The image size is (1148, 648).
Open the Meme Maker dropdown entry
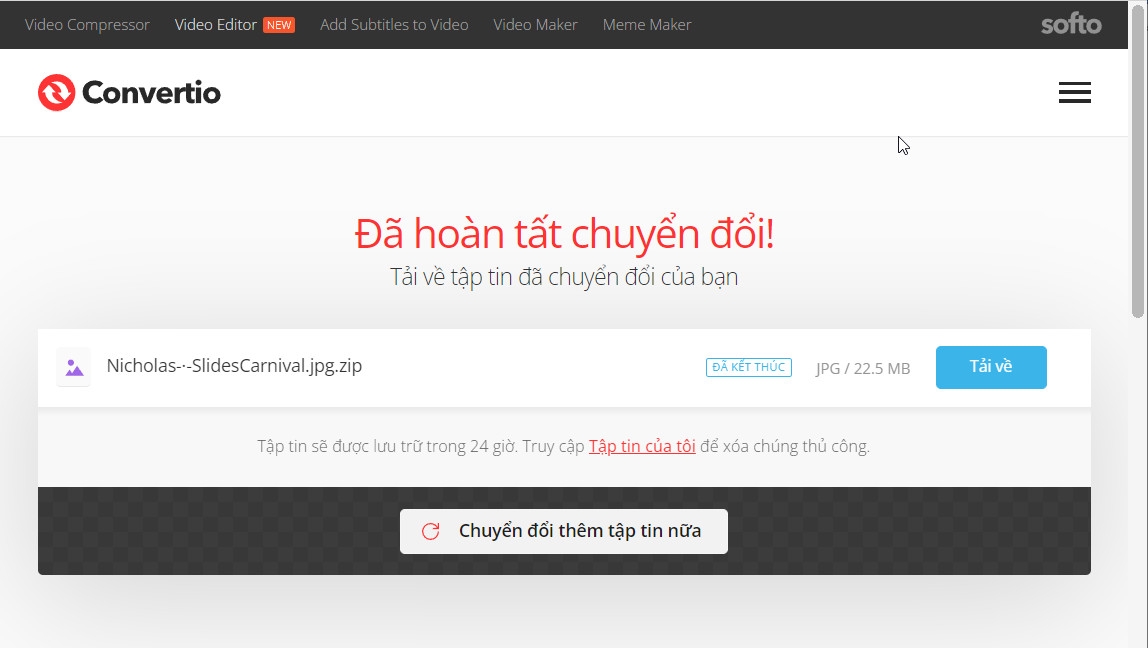646,24
